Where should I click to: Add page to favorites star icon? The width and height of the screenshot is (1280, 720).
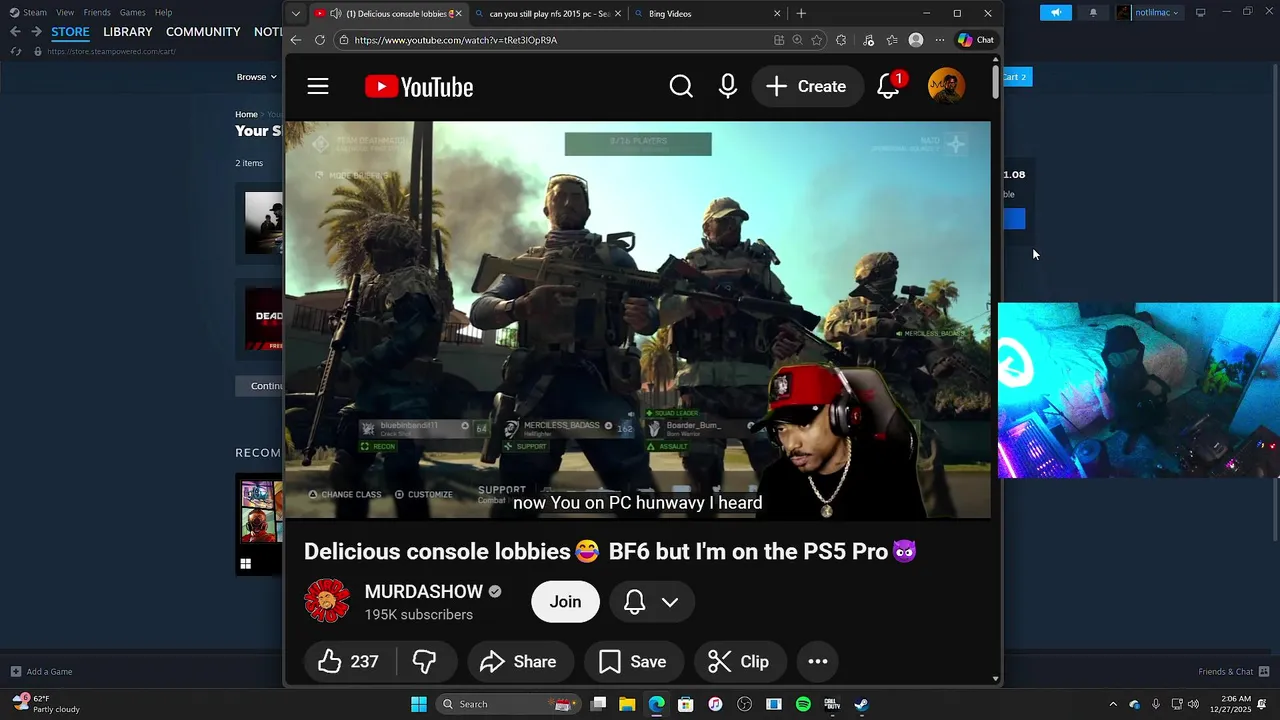tap(817, 40)
